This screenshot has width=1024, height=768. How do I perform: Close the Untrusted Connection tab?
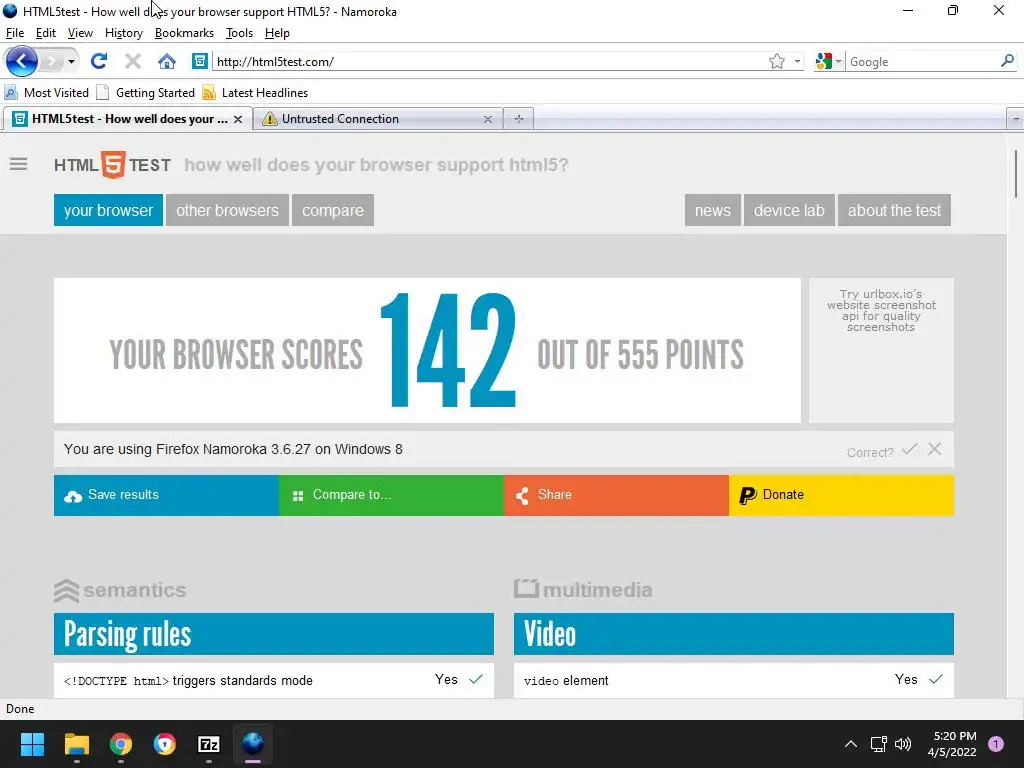pyautogui.click(x=487, y=120)
